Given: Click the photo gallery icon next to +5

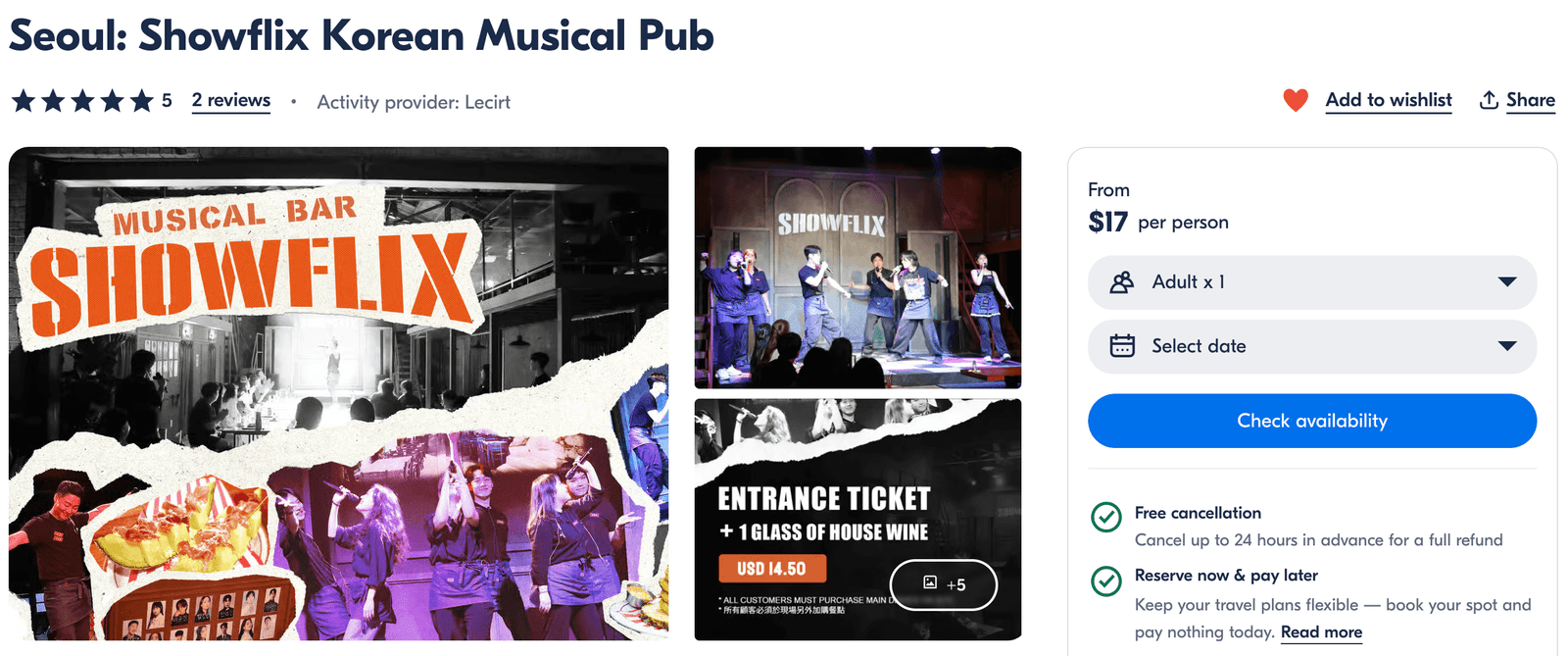Looking at the screenshot, I should point(930,582).
